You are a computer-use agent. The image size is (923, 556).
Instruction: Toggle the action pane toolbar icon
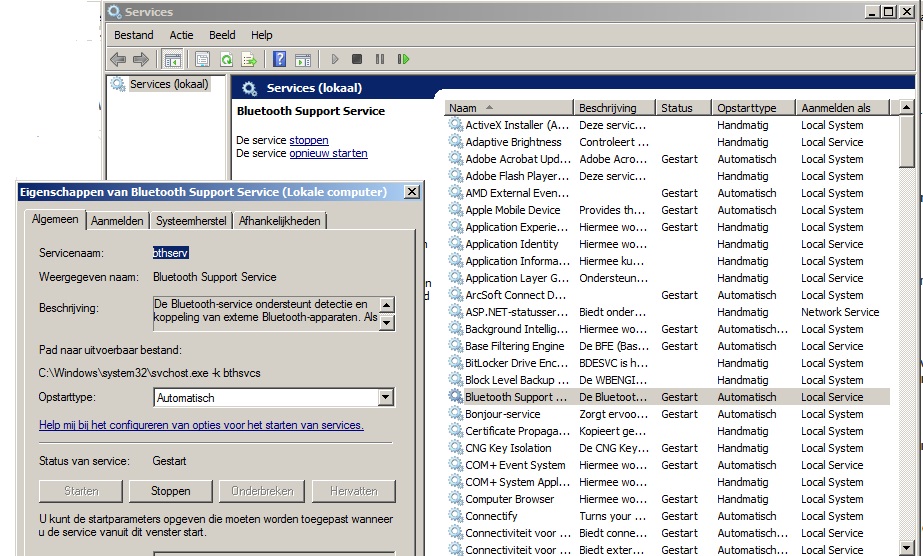click(303, 59)
